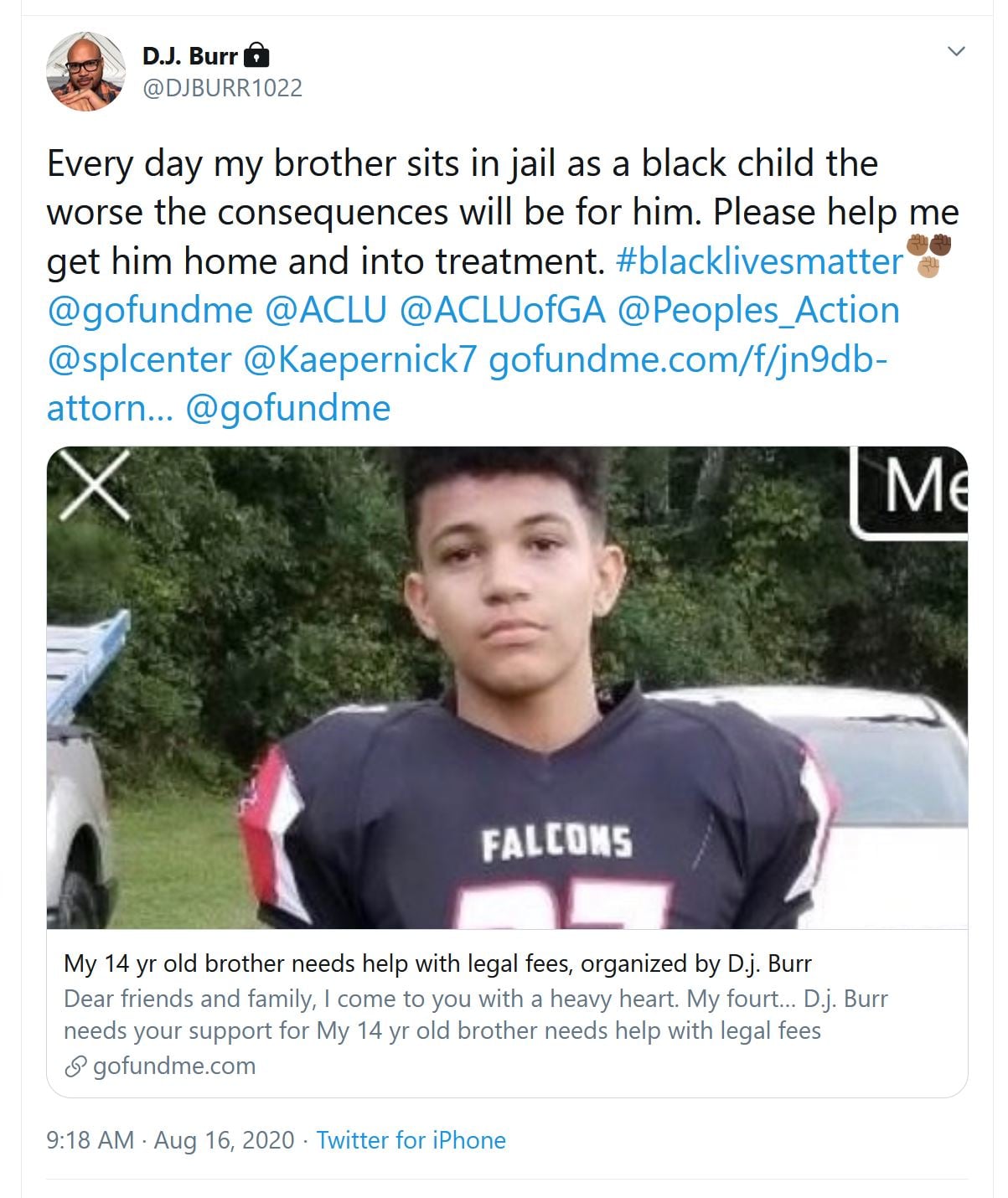Screen dimensions: 1008x1198
Task: Click the protected account lock icon
Action: pyautogui.click(x=256, y=56)
